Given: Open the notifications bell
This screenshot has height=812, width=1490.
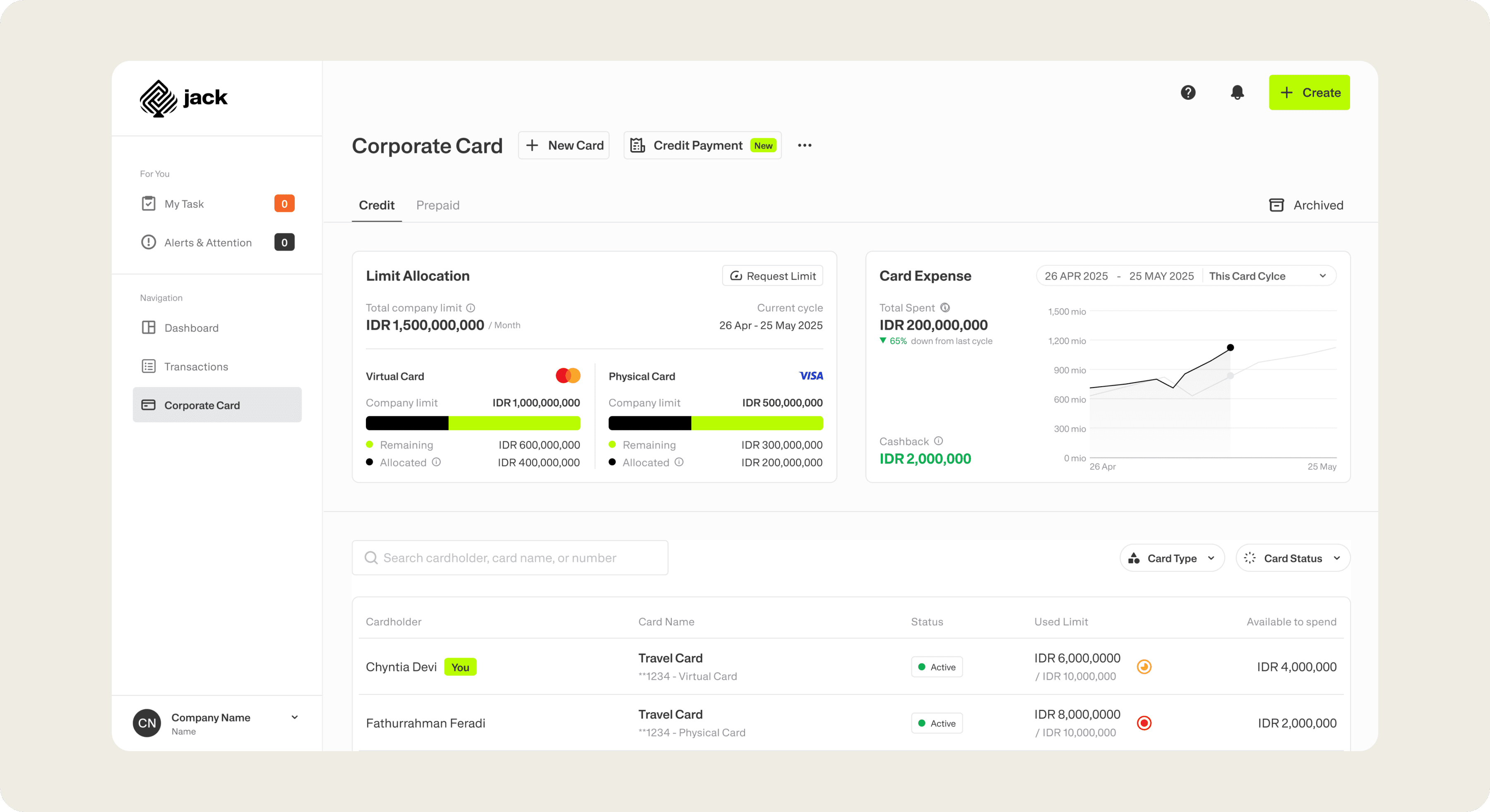Looking at the screenshot, I should 1237,93.
